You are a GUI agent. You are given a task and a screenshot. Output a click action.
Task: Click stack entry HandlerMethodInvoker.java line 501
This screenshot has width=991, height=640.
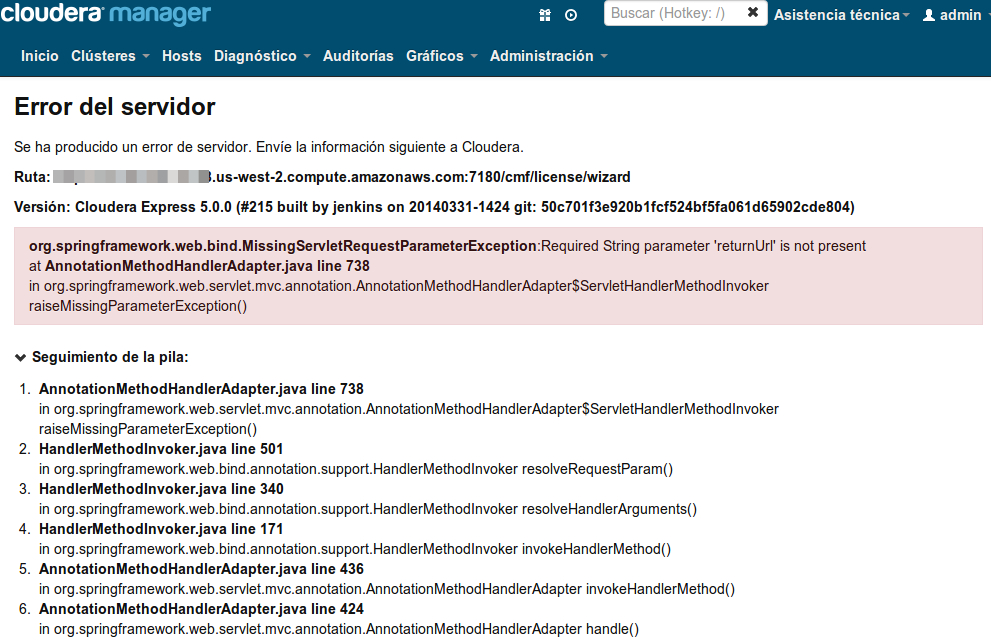pyautogui.click(x=161, y=449)
